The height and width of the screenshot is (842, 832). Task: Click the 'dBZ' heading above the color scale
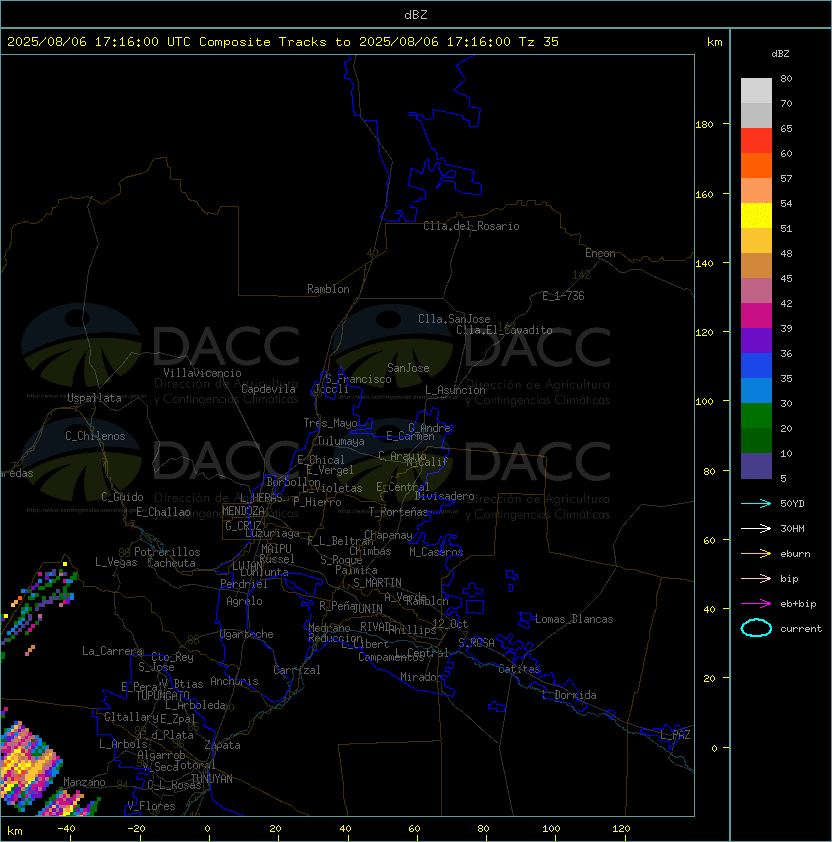[780, 54]
